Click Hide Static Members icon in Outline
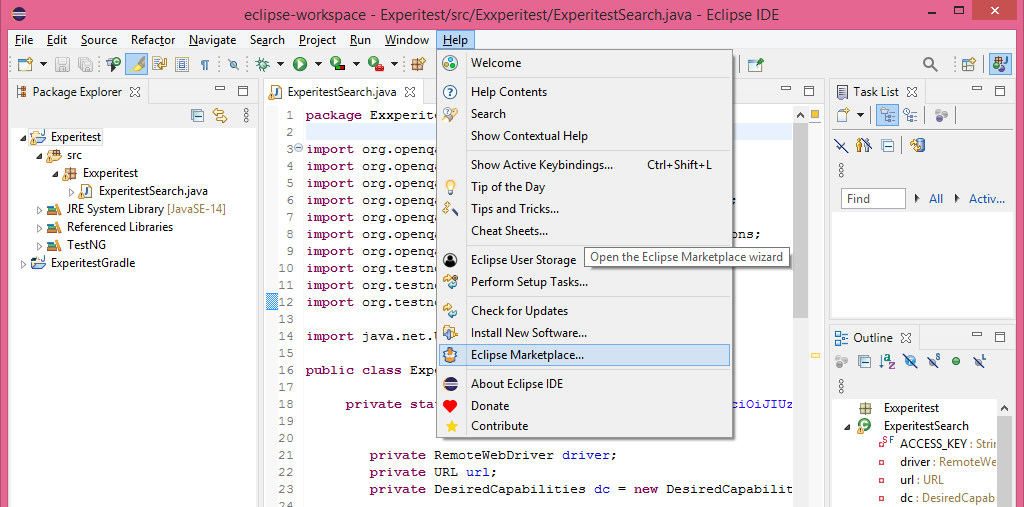1024x507 pixels. [933, 361]
